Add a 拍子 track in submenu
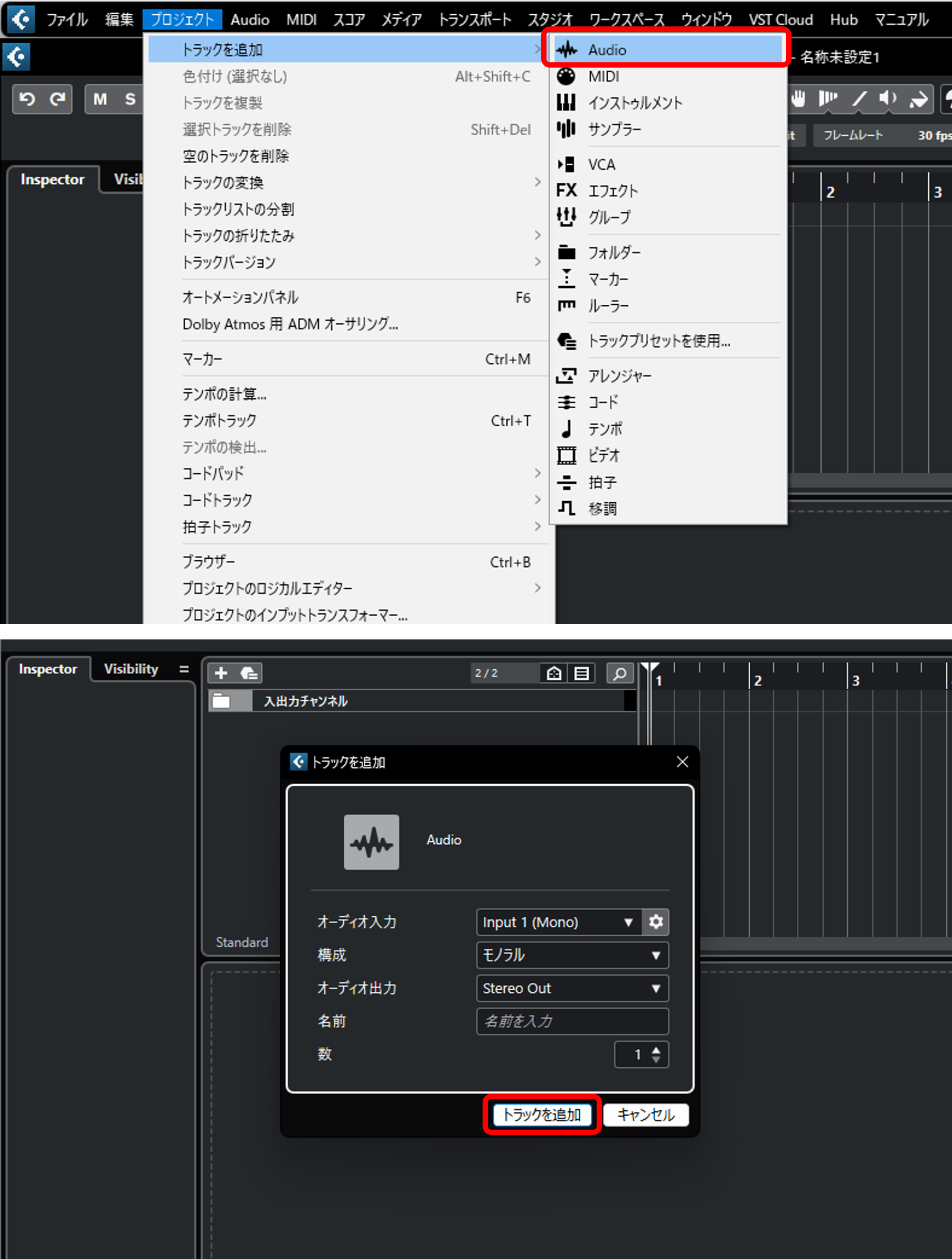952x1259 pixels. 667,482
